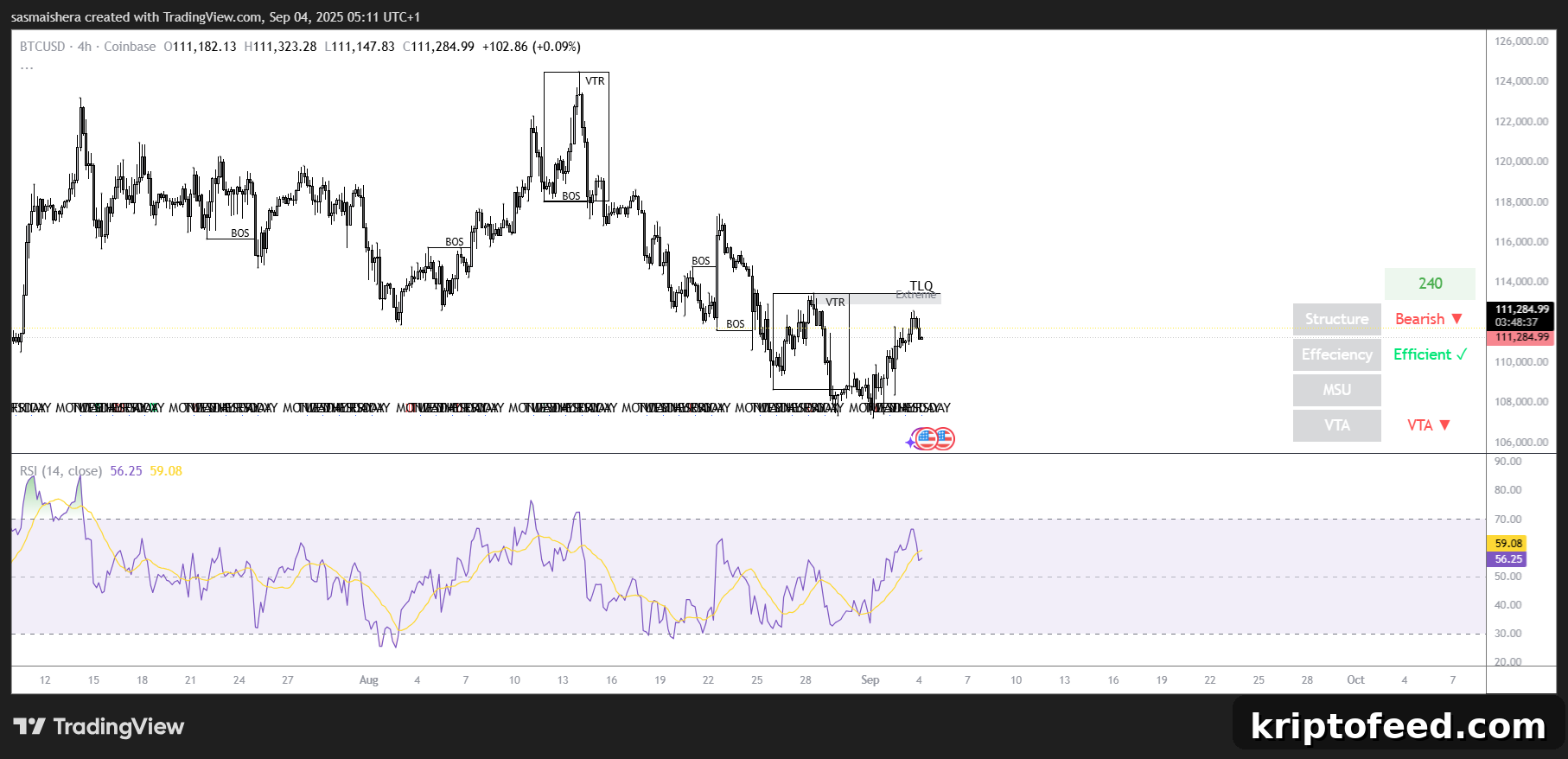Click the 126,000.00 price axis value

1521,41
